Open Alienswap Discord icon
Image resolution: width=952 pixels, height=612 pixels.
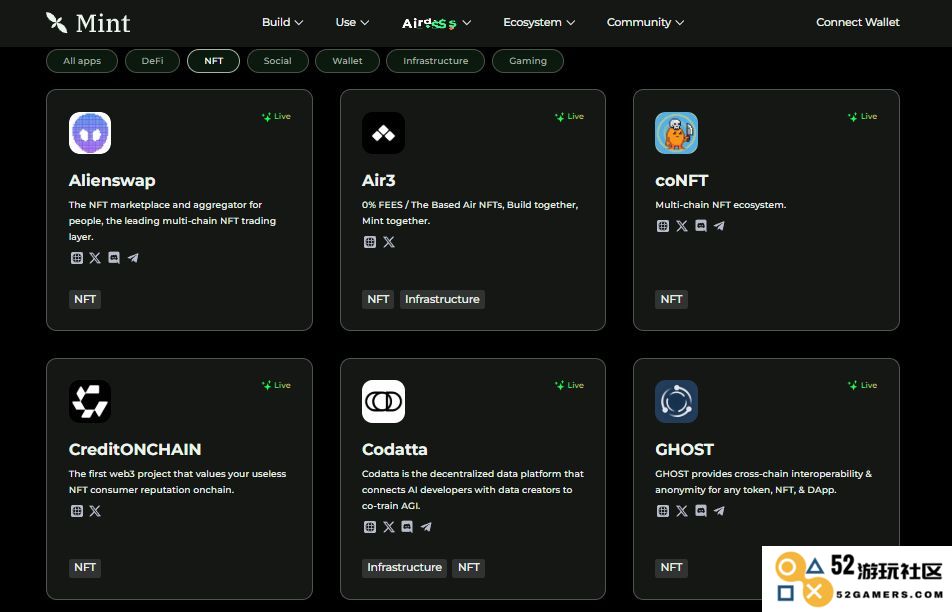coord(114,258)
